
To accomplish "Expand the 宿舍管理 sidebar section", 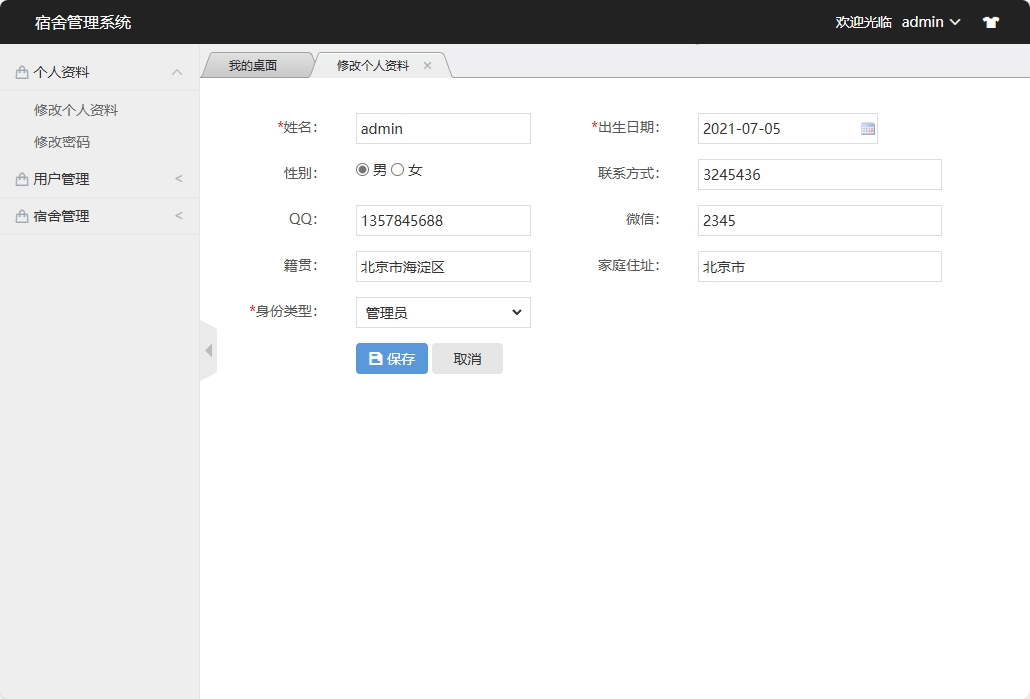I will (x=177, y=215).
